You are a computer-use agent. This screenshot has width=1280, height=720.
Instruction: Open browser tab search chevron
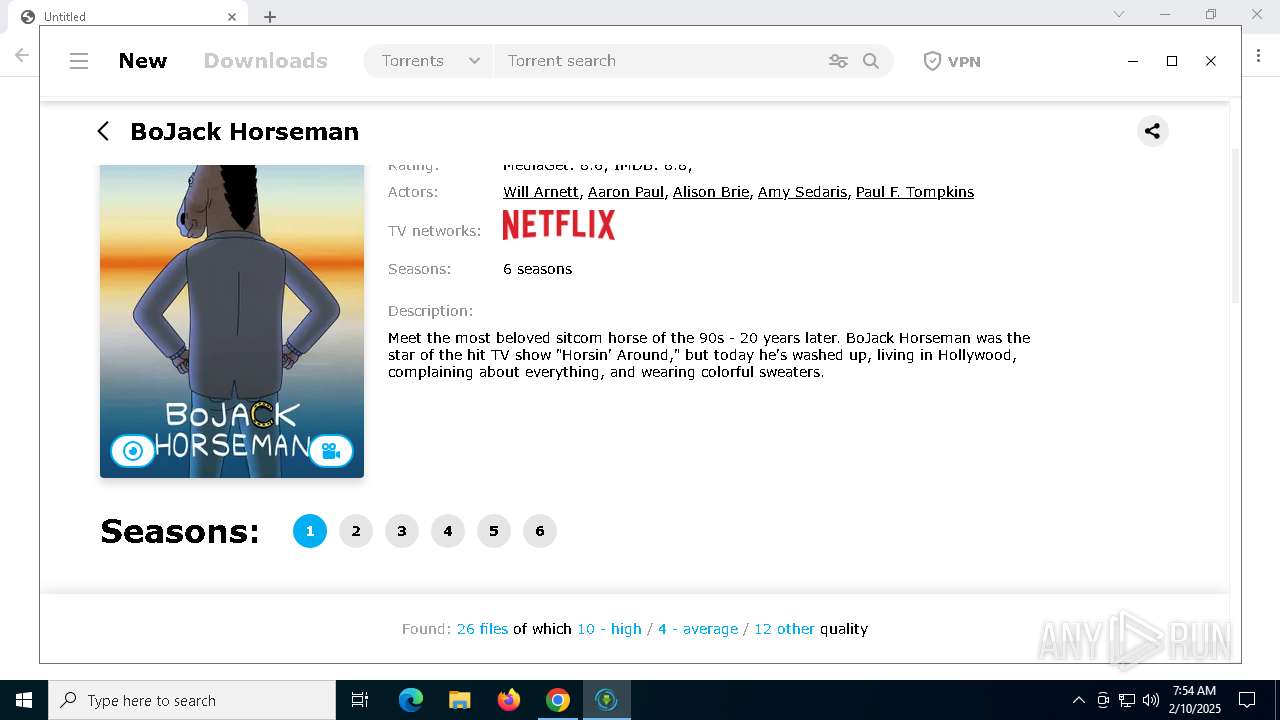(1119, 14)
